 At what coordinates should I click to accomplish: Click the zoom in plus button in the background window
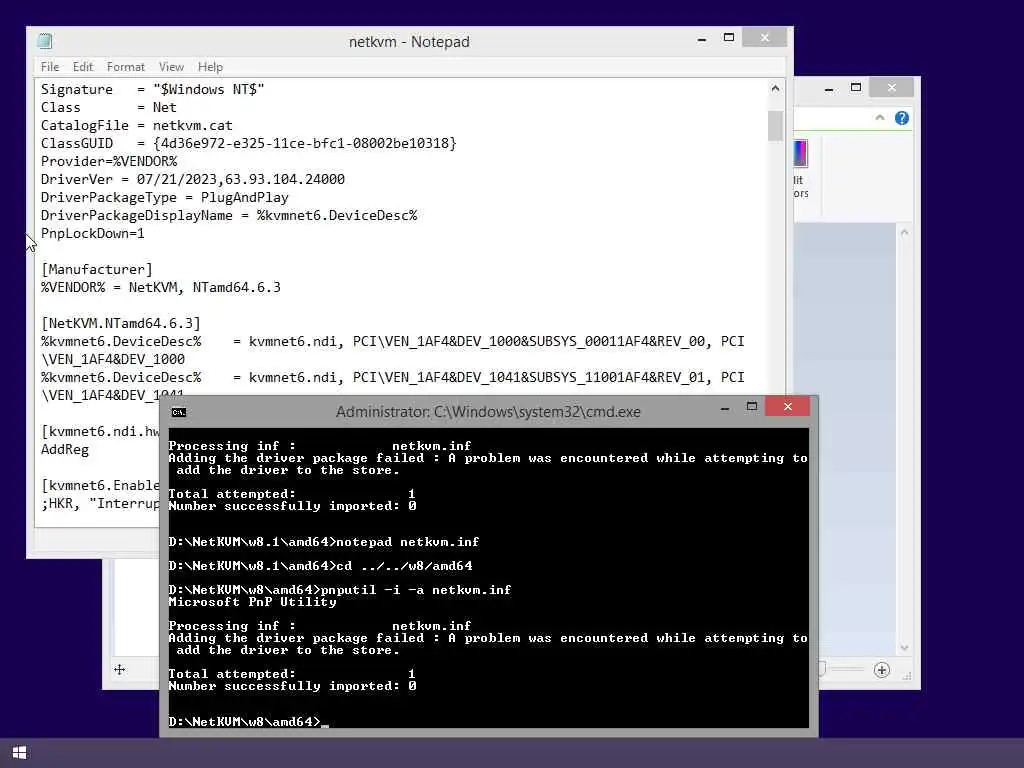(882, 670)
